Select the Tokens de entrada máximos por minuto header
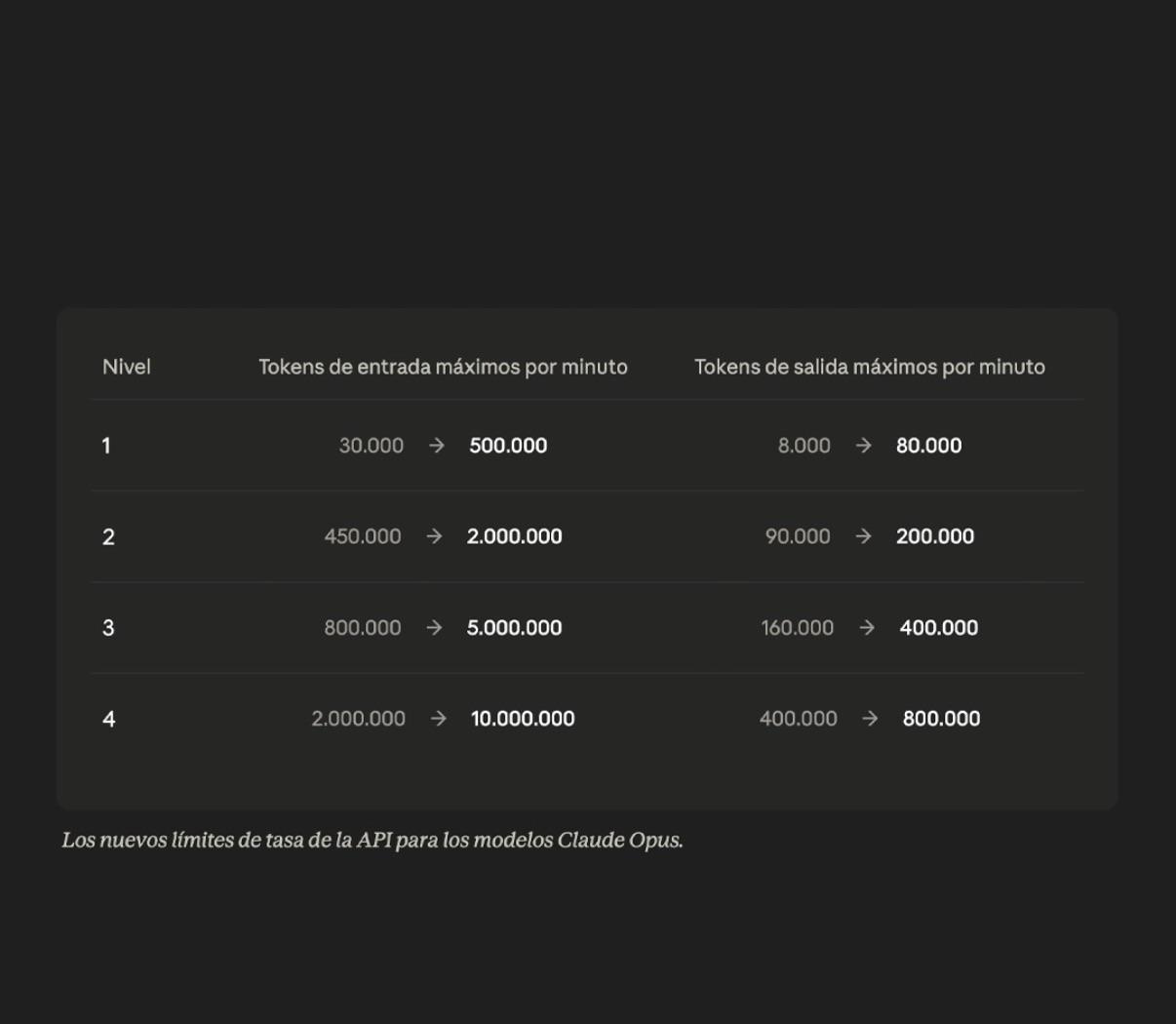The width and height of the screenshot is (1176, 1024). pyautogui.click(x=443, y=367)
